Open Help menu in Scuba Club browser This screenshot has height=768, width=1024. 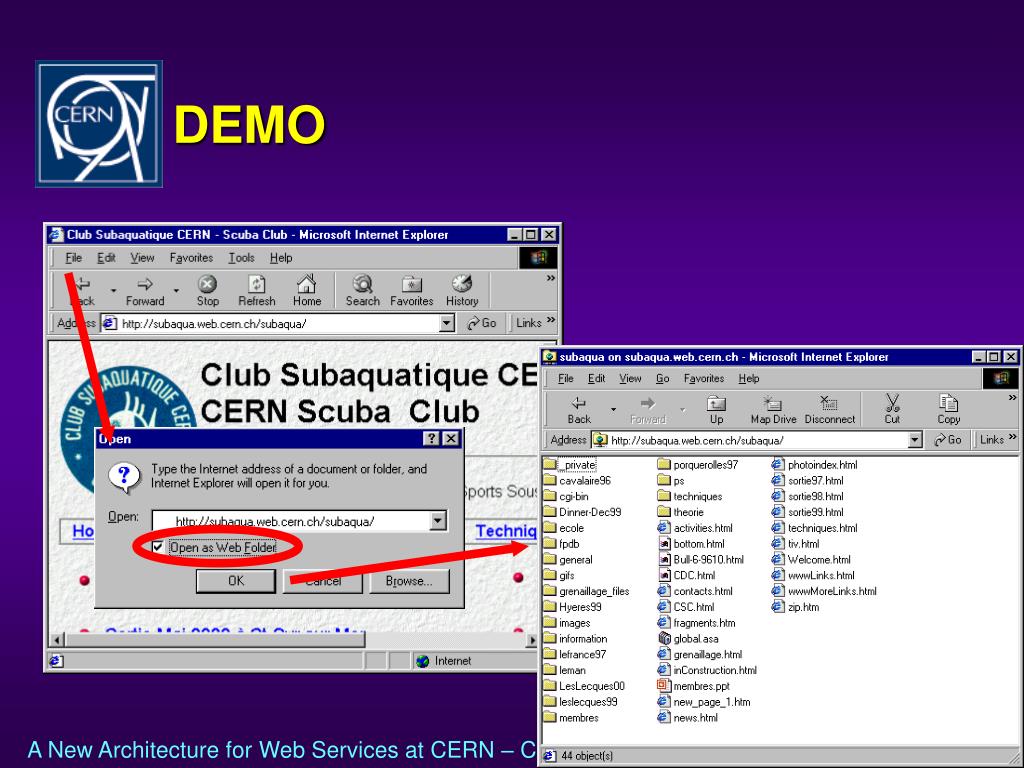[281, 258]
